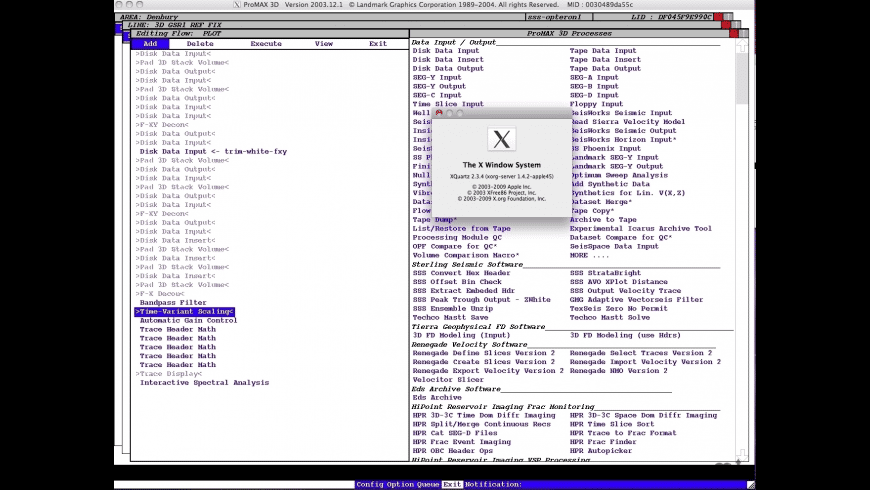Viewport: 870px width, 490px height.
Task: Click the Add menu in Editing Flow
Action: [150, 44]
